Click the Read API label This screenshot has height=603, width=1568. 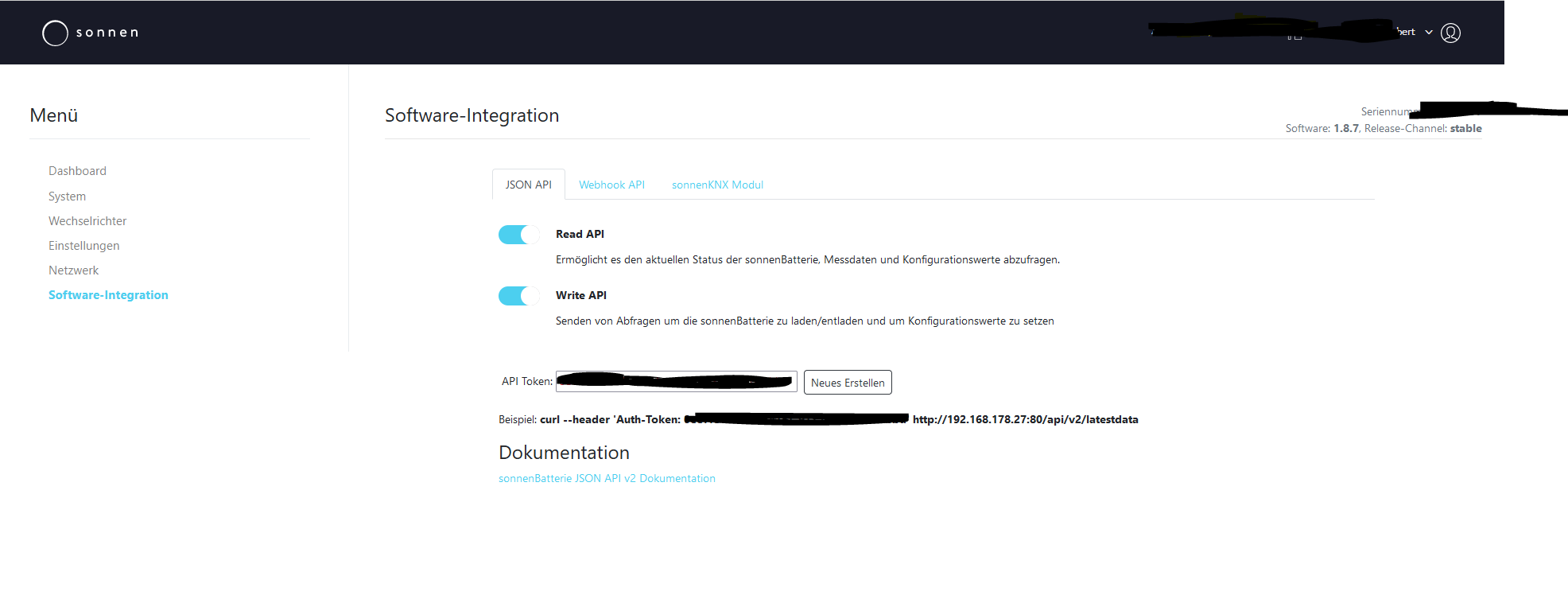[580, 234]
